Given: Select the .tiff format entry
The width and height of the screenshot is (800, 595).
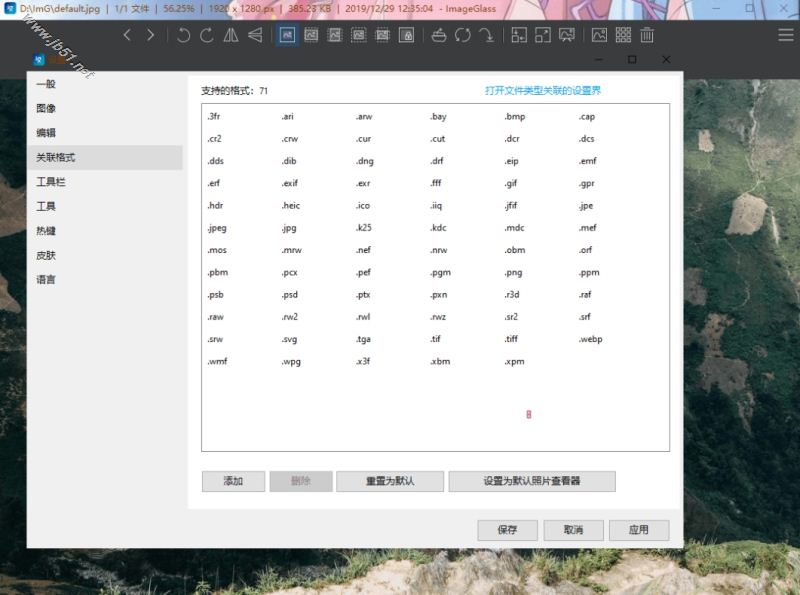Looking at the screenshot, I should tap(511, 339).
